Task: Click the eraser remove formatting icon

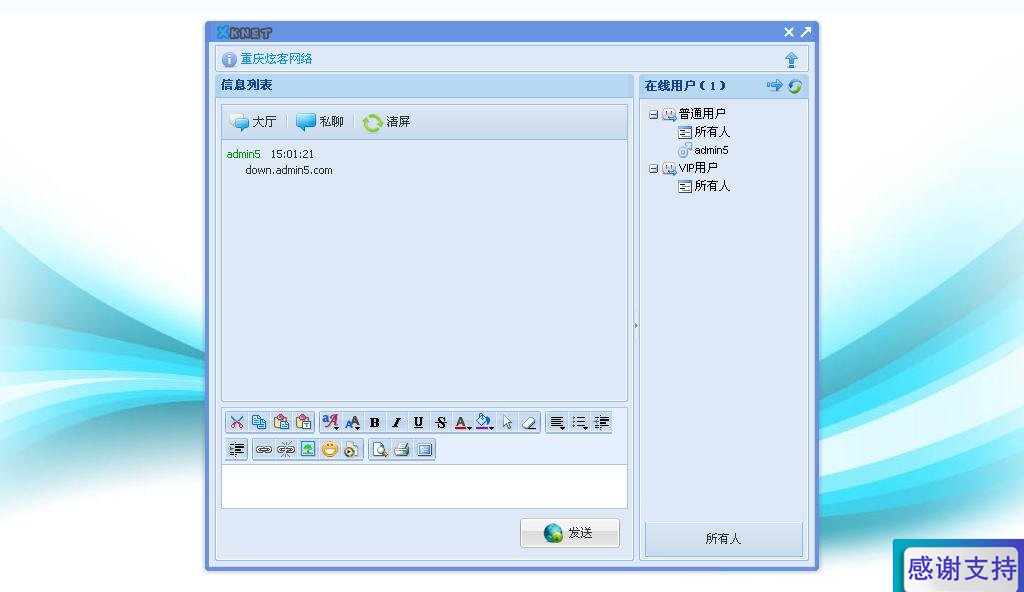Action: [529, 422]
